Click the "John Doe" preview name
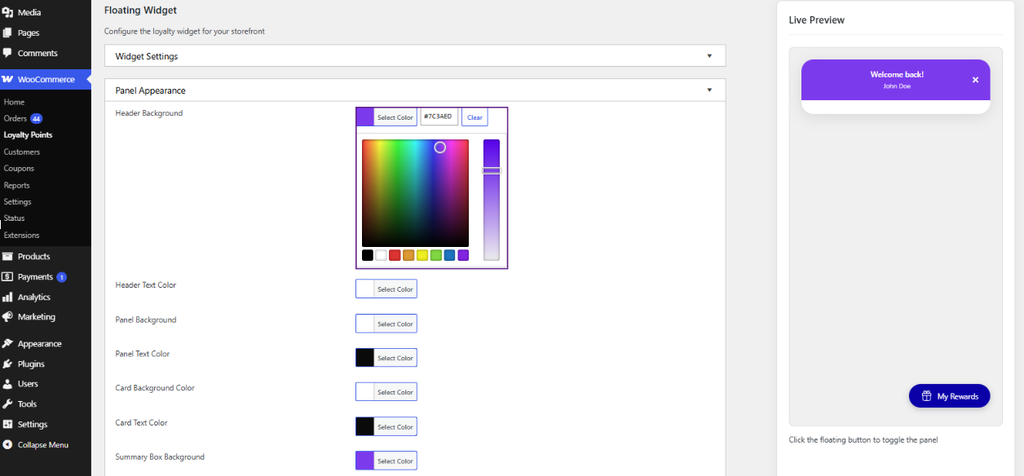Screen dimensions: 1024x476 pos(897,86)
